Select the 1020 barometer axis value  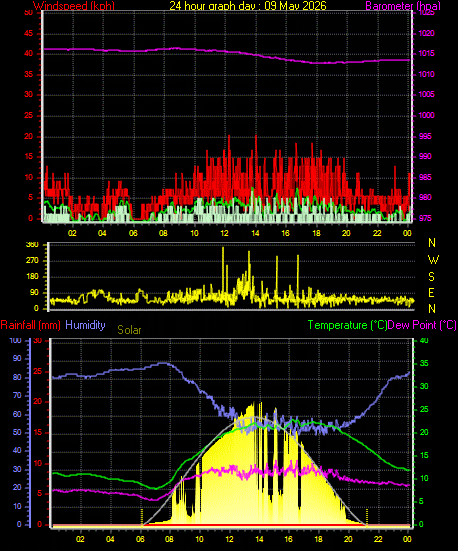(426, 33)
